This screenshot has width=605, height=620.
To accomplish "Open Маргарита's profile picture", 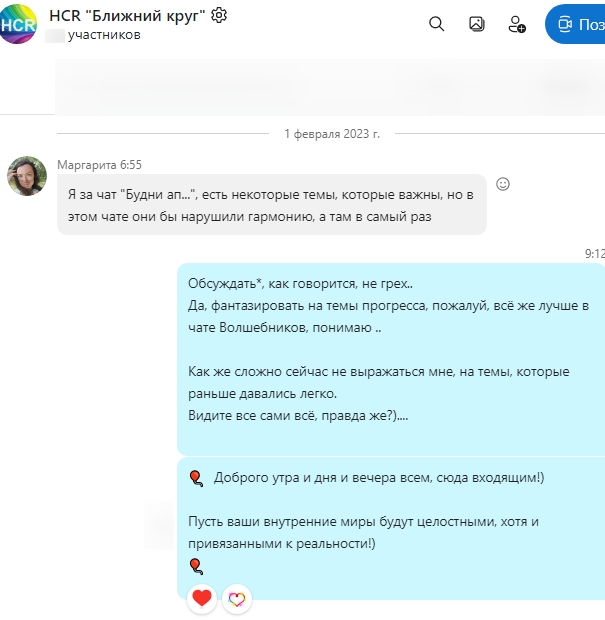I will (27, 176).
